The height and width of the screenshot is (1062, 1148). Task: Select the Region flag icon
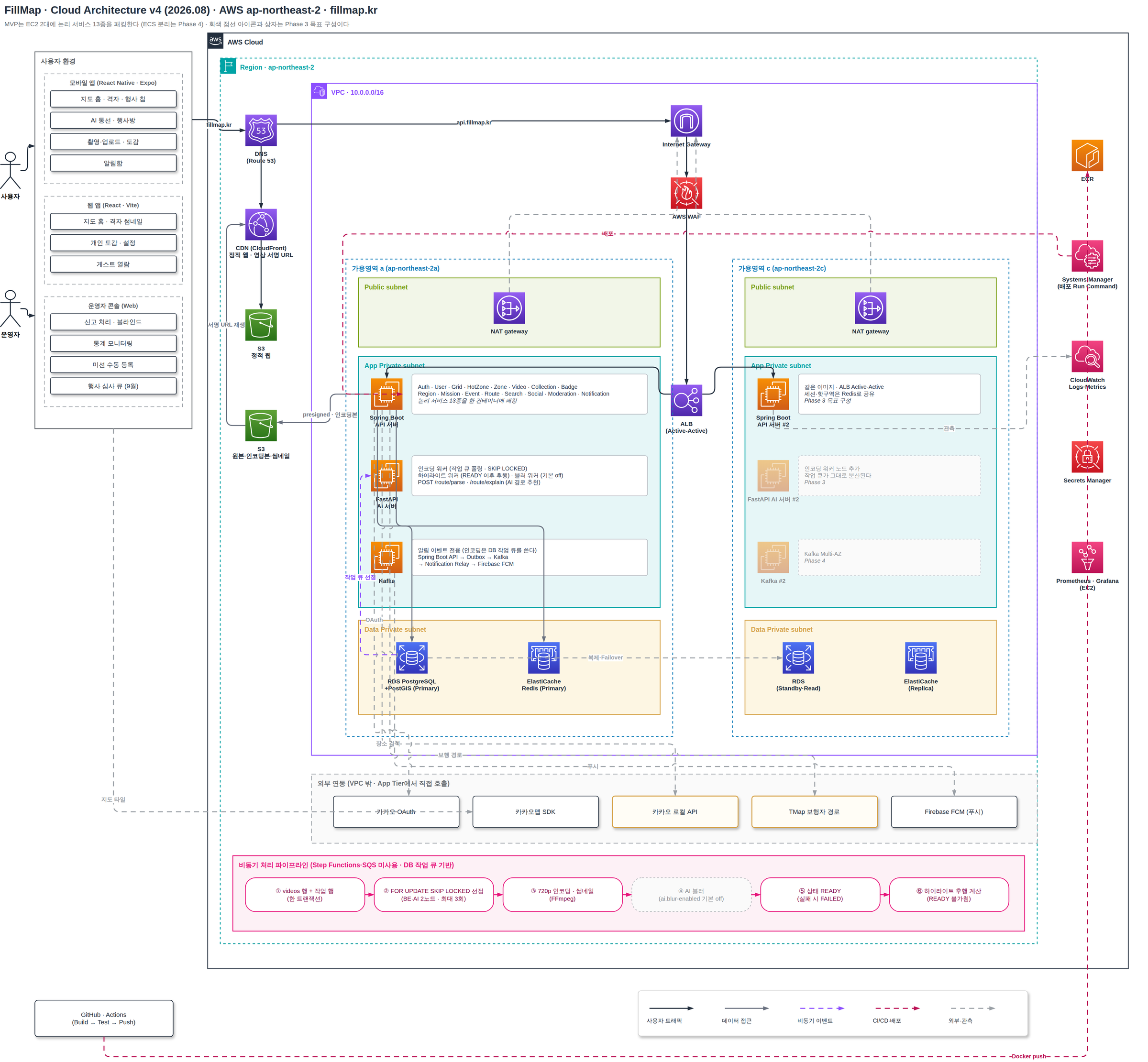pos(228,66)
